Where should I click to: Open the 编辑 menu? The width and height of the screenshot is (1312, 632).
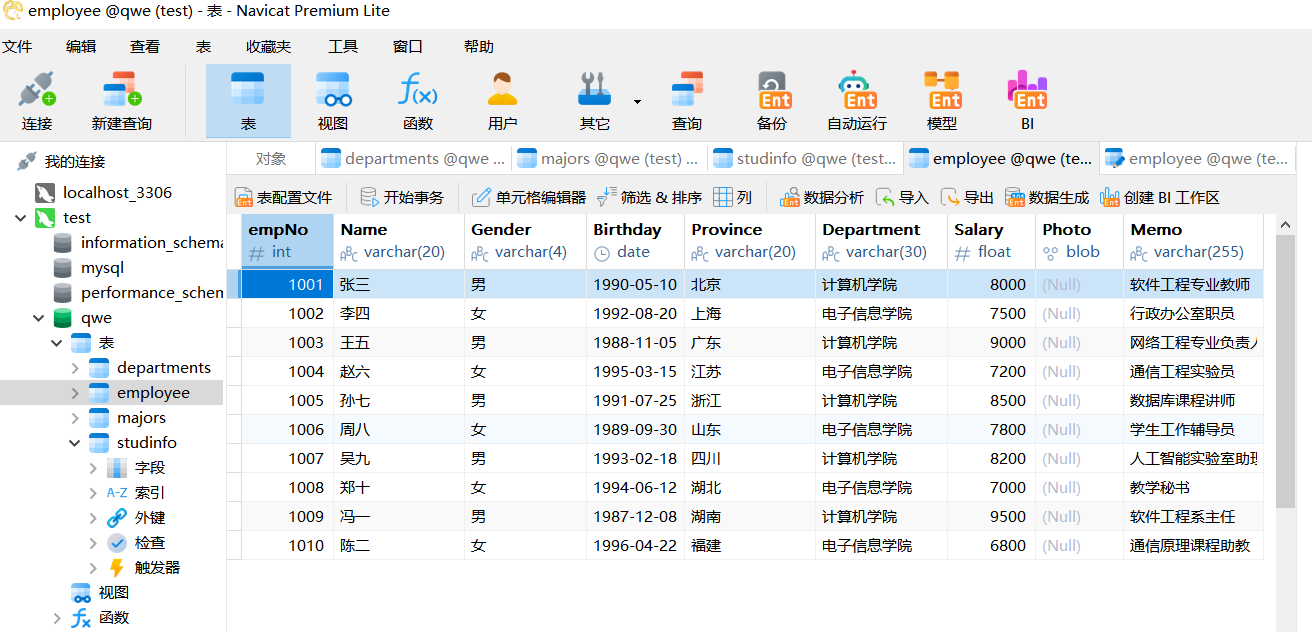(81, 46)
